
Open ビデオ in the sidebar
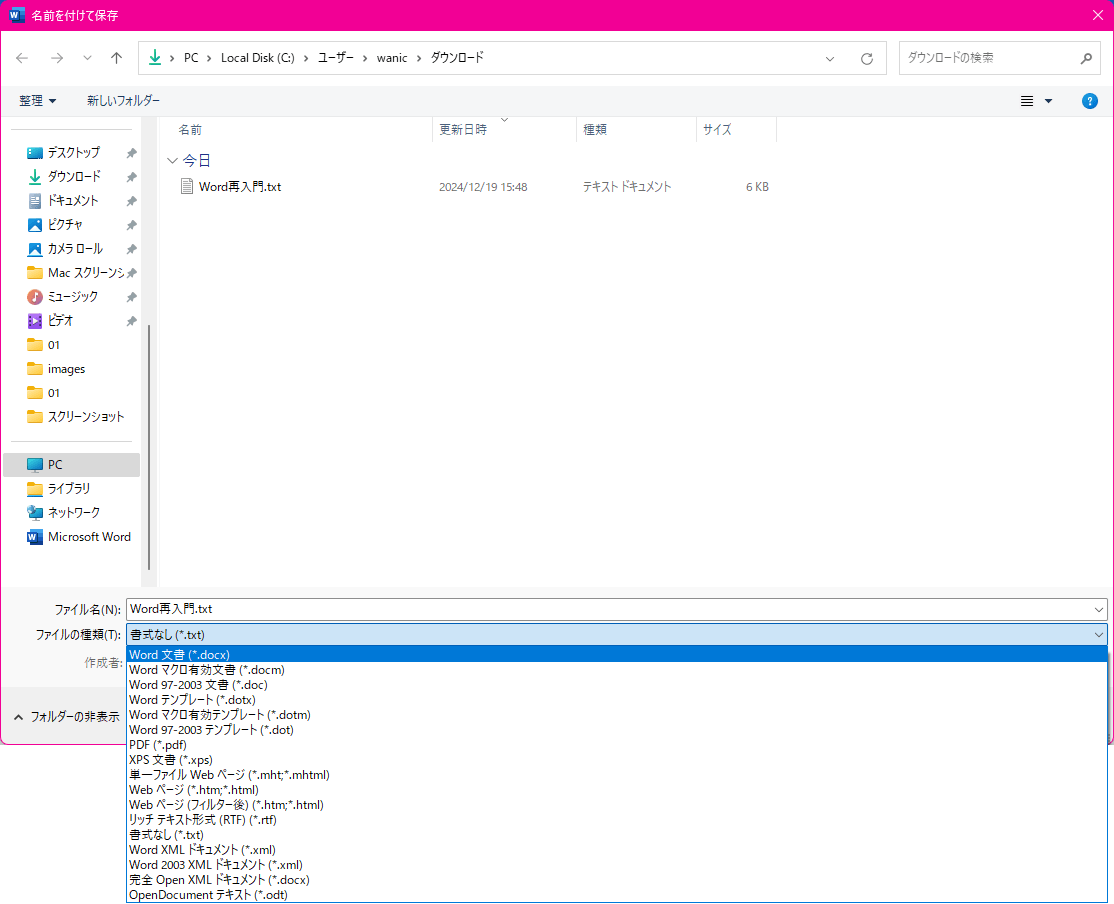click(60, 321)
